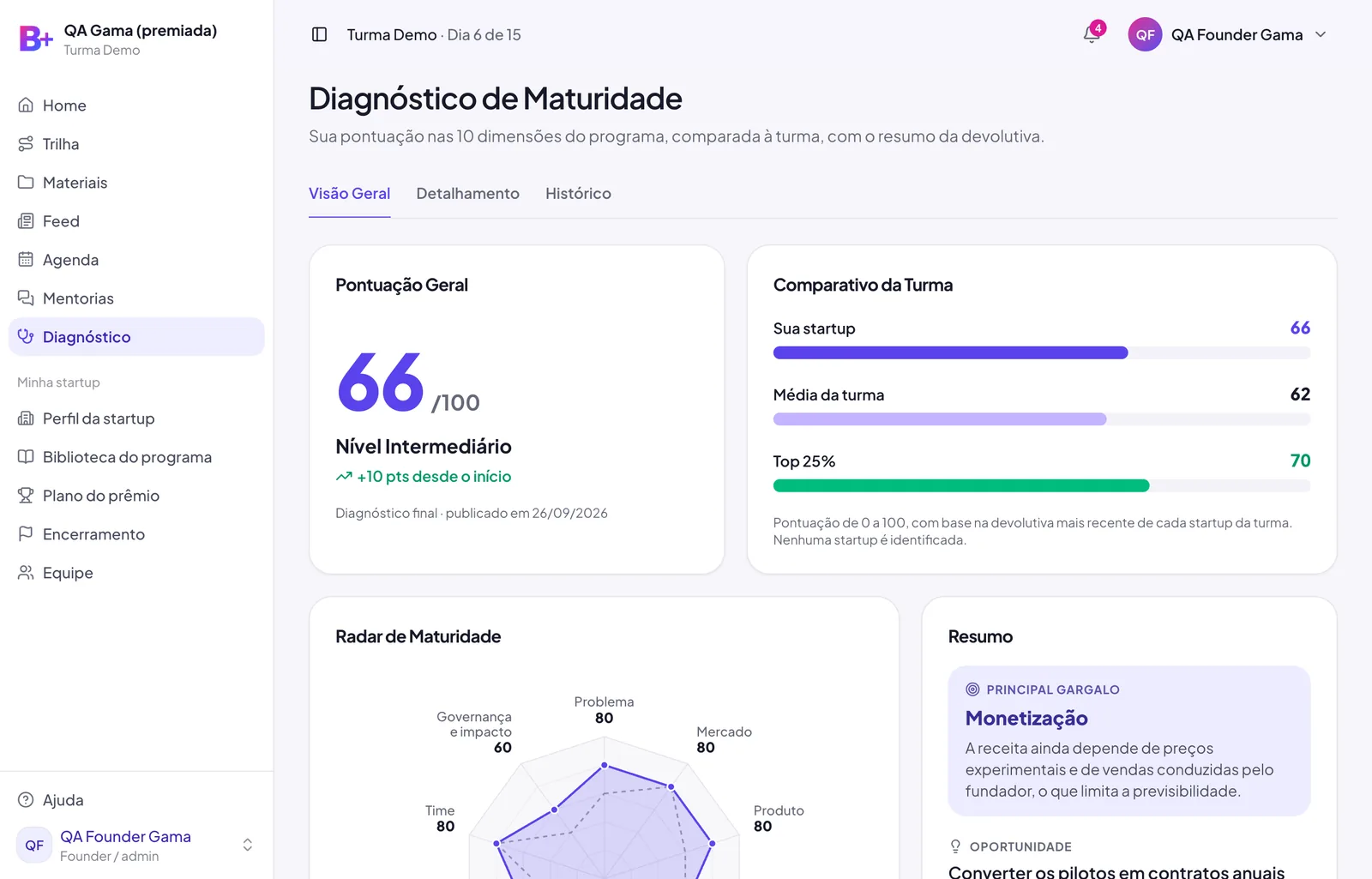Image resolution: width=1372 pixels, height=879 pixels.
Task: Toggle the sidebar panel icon
Action: click(319, 34)
